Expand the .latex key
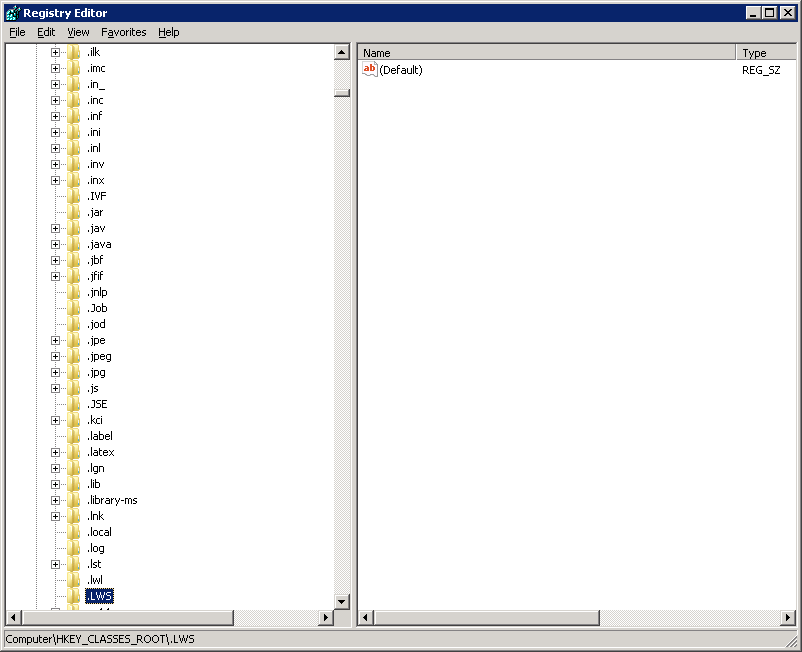 [x=55, y=452]
